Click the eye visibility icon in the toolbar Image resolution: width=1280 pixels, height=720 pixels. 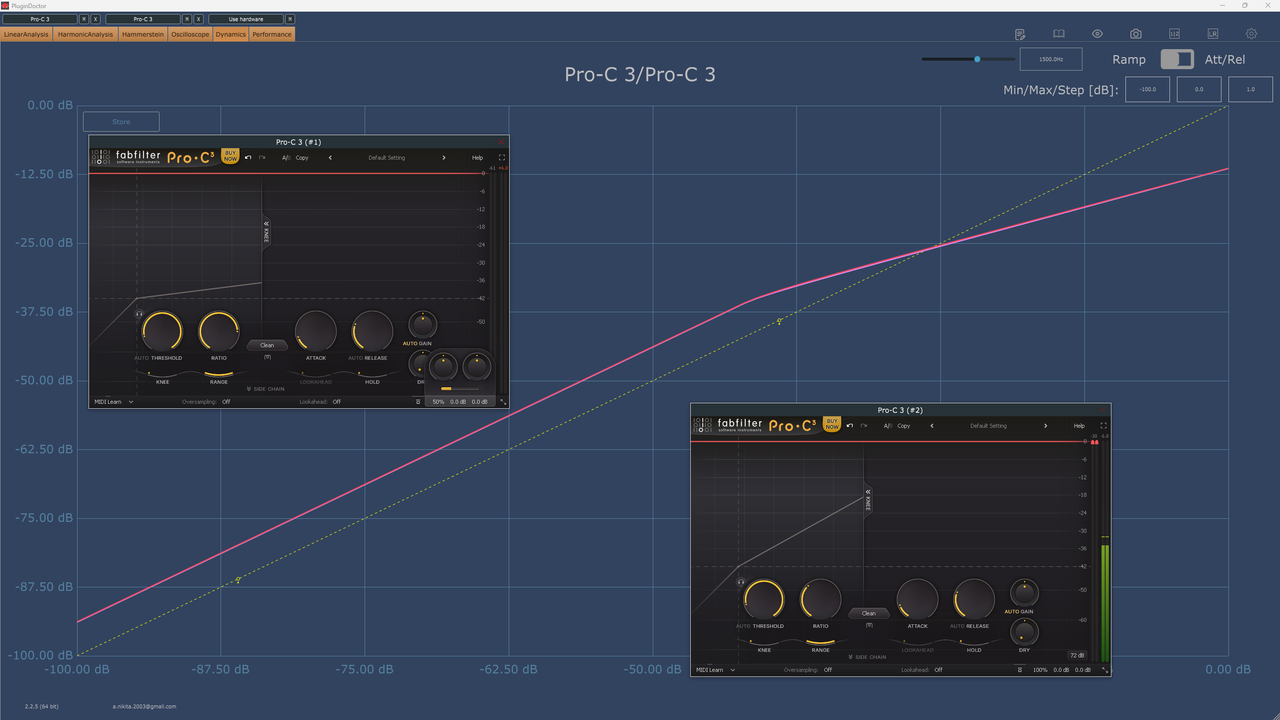tap(1097, 34)
